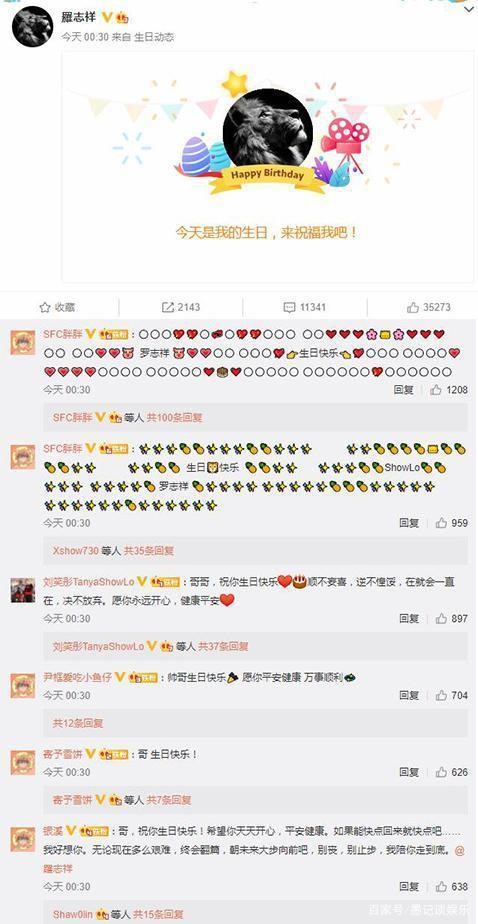Viewport: 478px width, 924px height.
Task: Expand the 共12条回复 replies
Action: click(x=78, y=723)
